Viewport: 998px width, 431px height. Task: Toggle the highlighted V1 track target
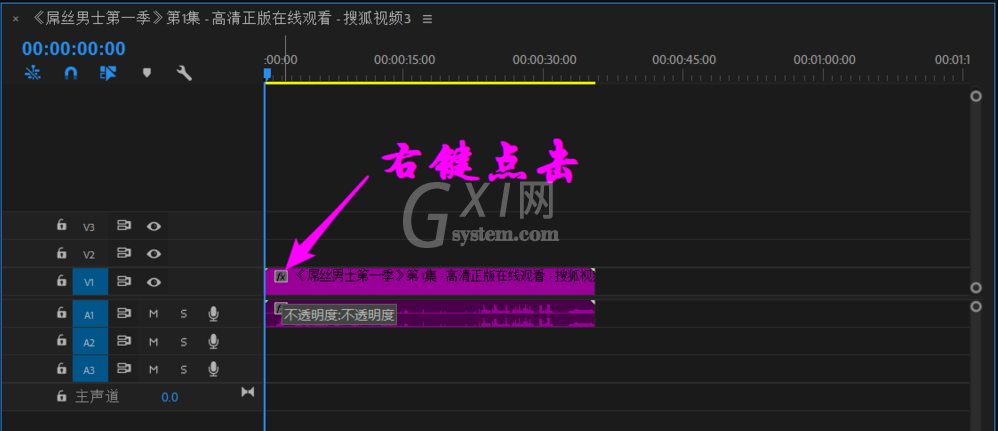[x=90, y=282]
